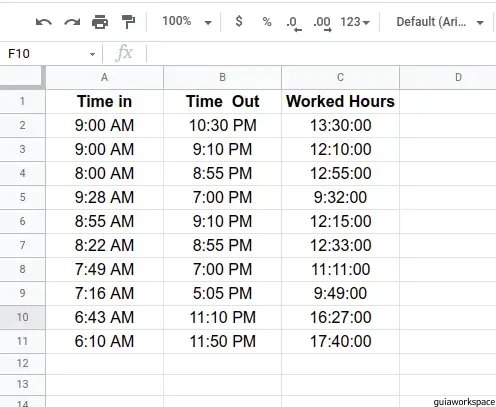Click the 'Time in' header cell
This screenshot has height=407, width=496.
104,101
